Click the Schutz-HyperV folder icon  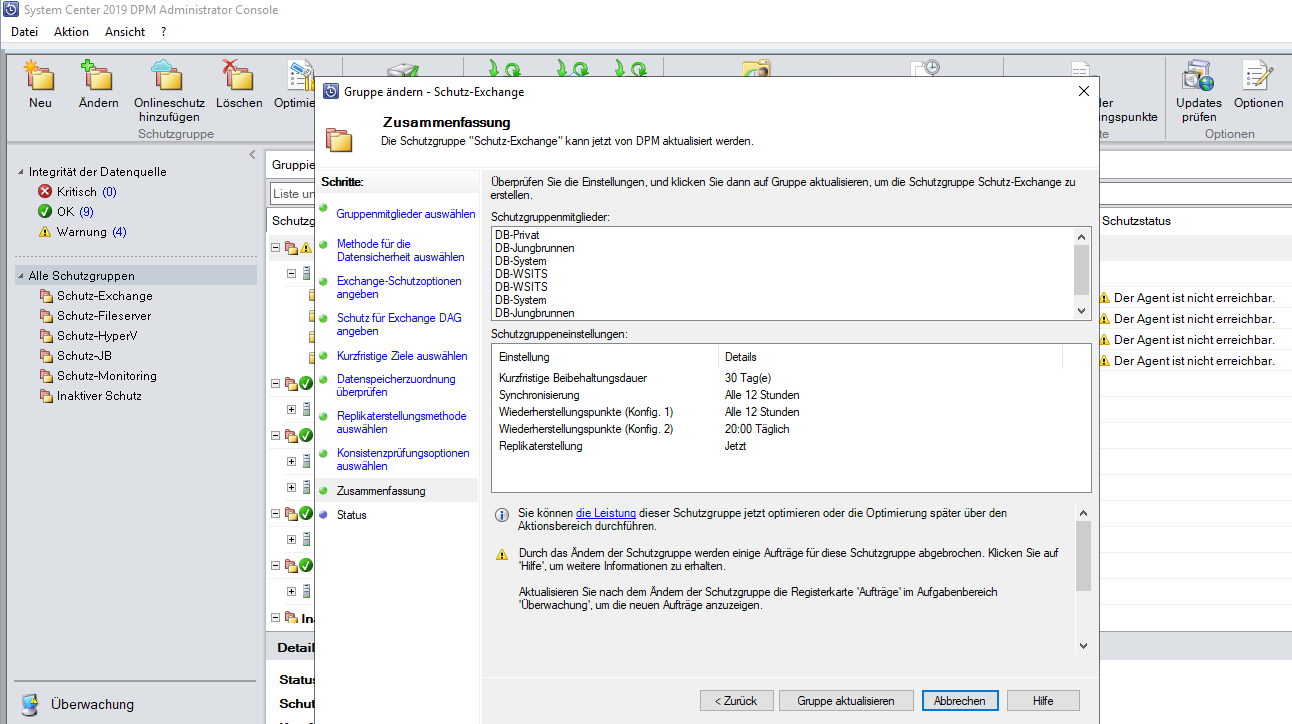(46, 336)
